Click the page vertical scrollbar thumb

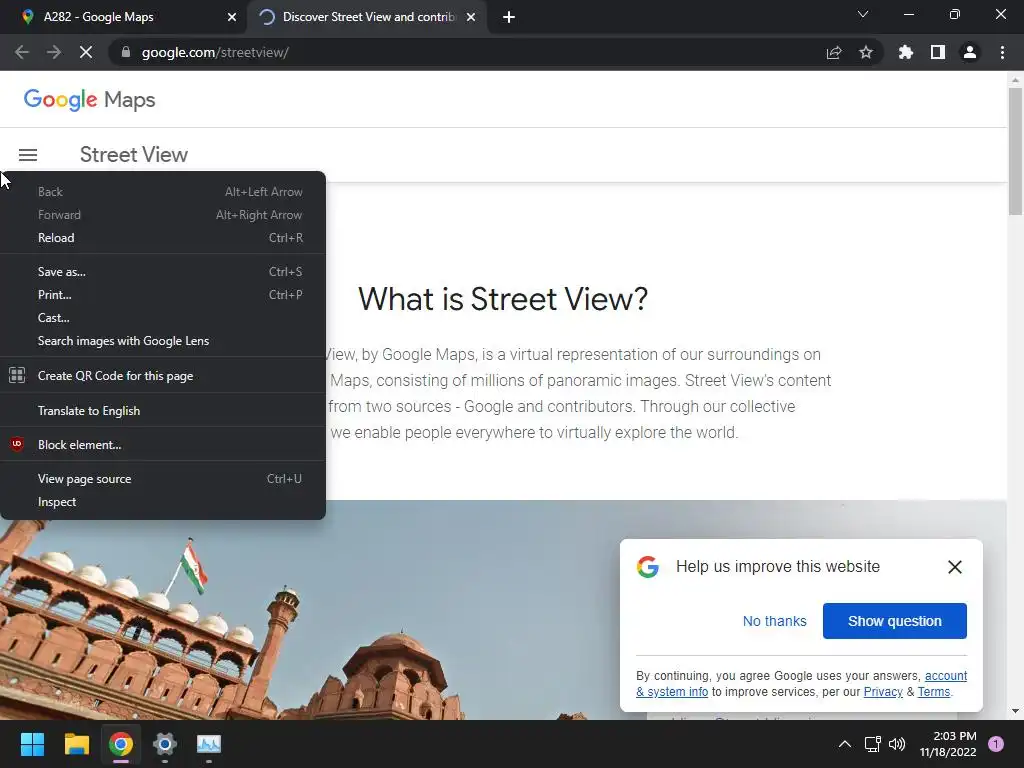[x=1015, y=151]
